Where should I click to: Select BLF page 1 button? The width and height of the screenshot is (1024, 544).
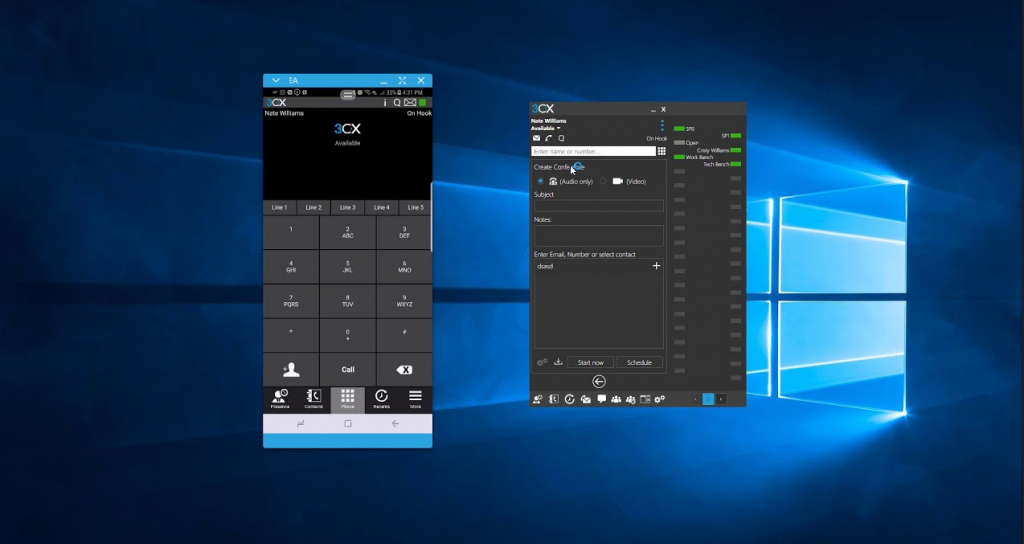[708, 399]
